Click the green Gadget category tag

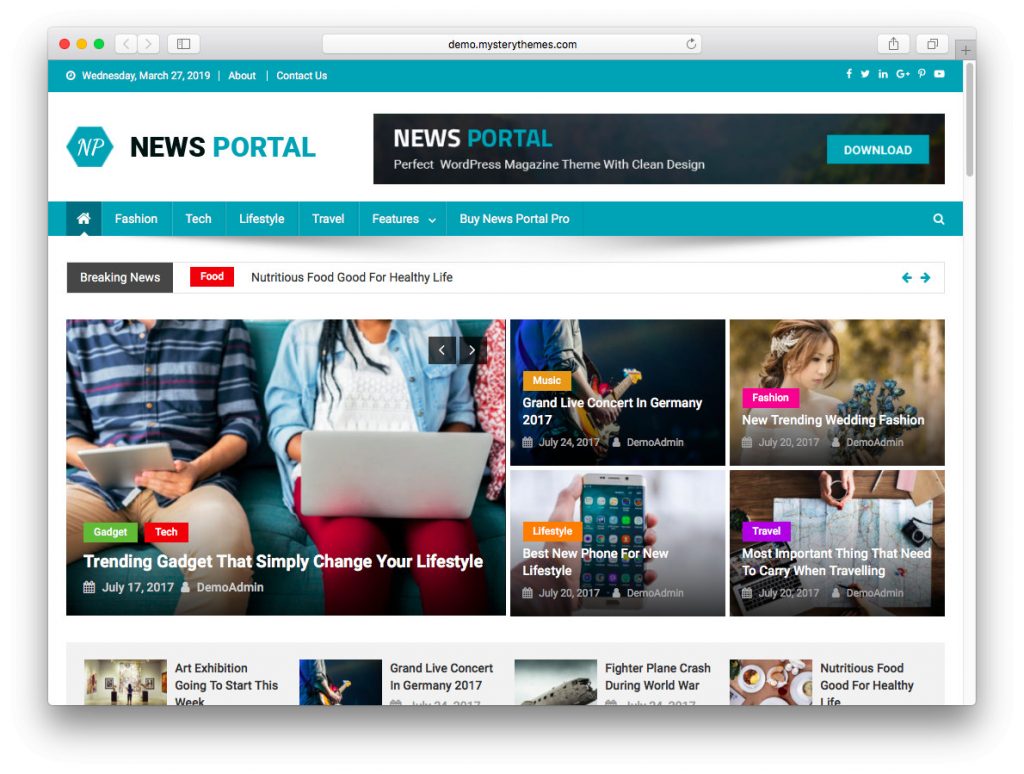coord(110,532)
